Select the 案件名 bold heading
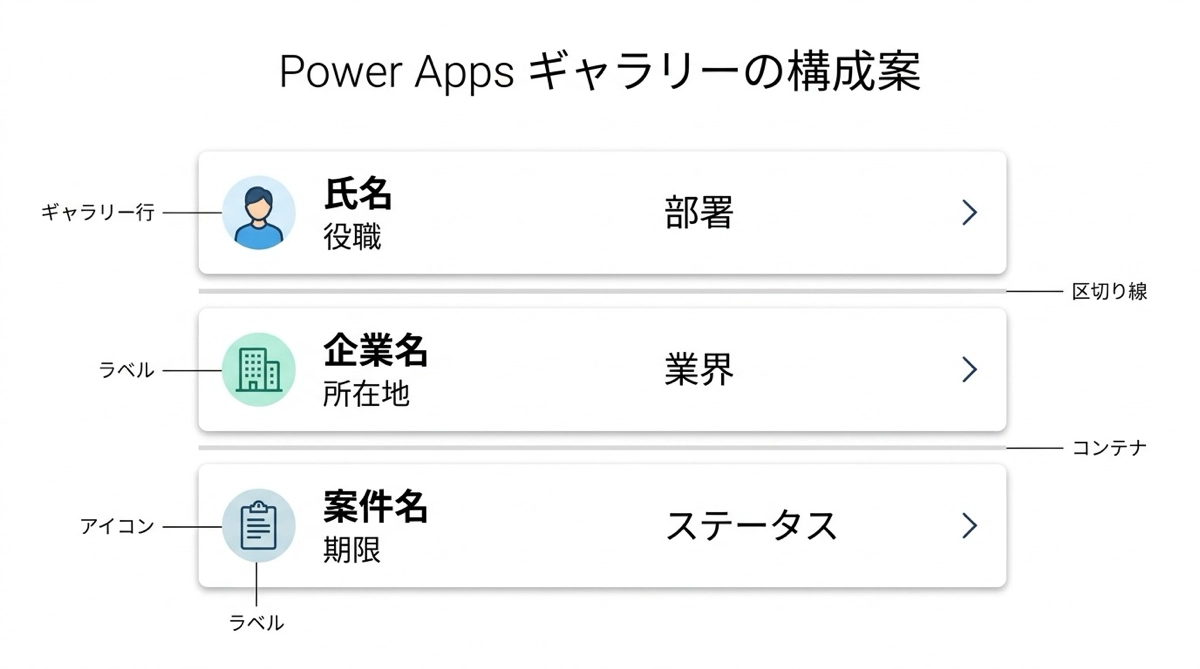 (375, 507)
